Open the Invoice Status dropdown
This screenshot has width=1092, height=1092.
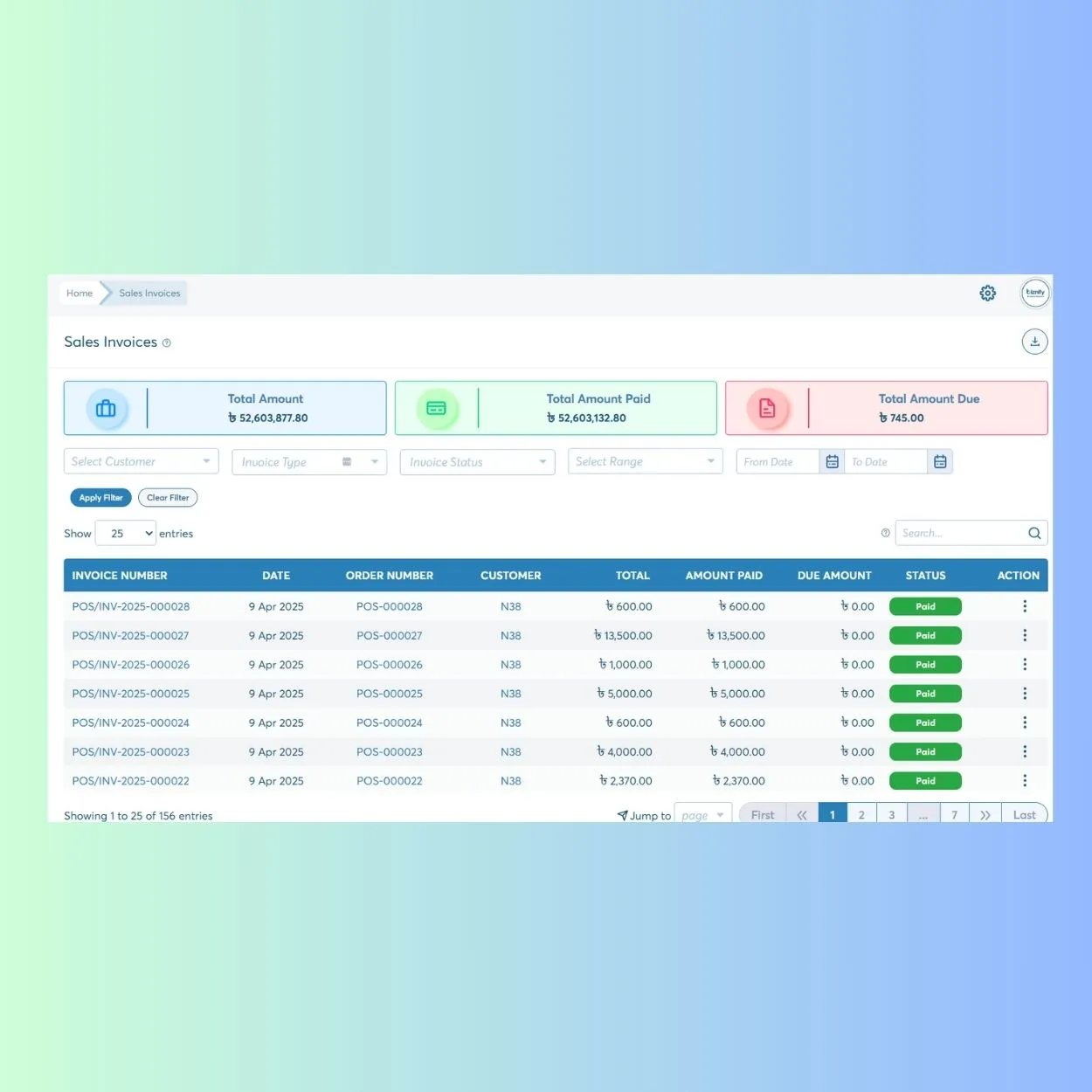pos(476,461)
